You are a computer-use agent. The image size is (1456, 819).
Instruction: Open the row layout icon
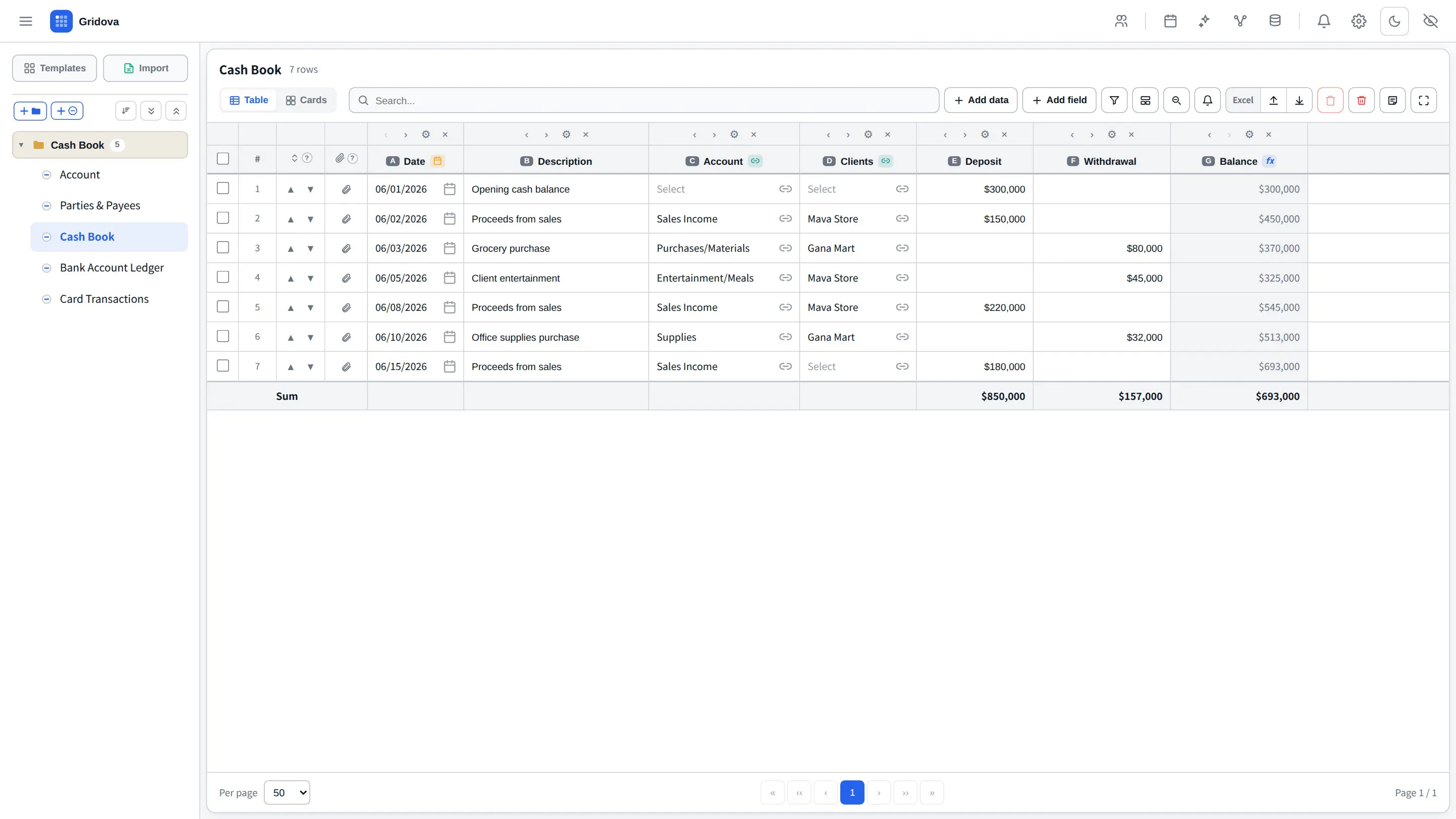tap(1145, 100)
